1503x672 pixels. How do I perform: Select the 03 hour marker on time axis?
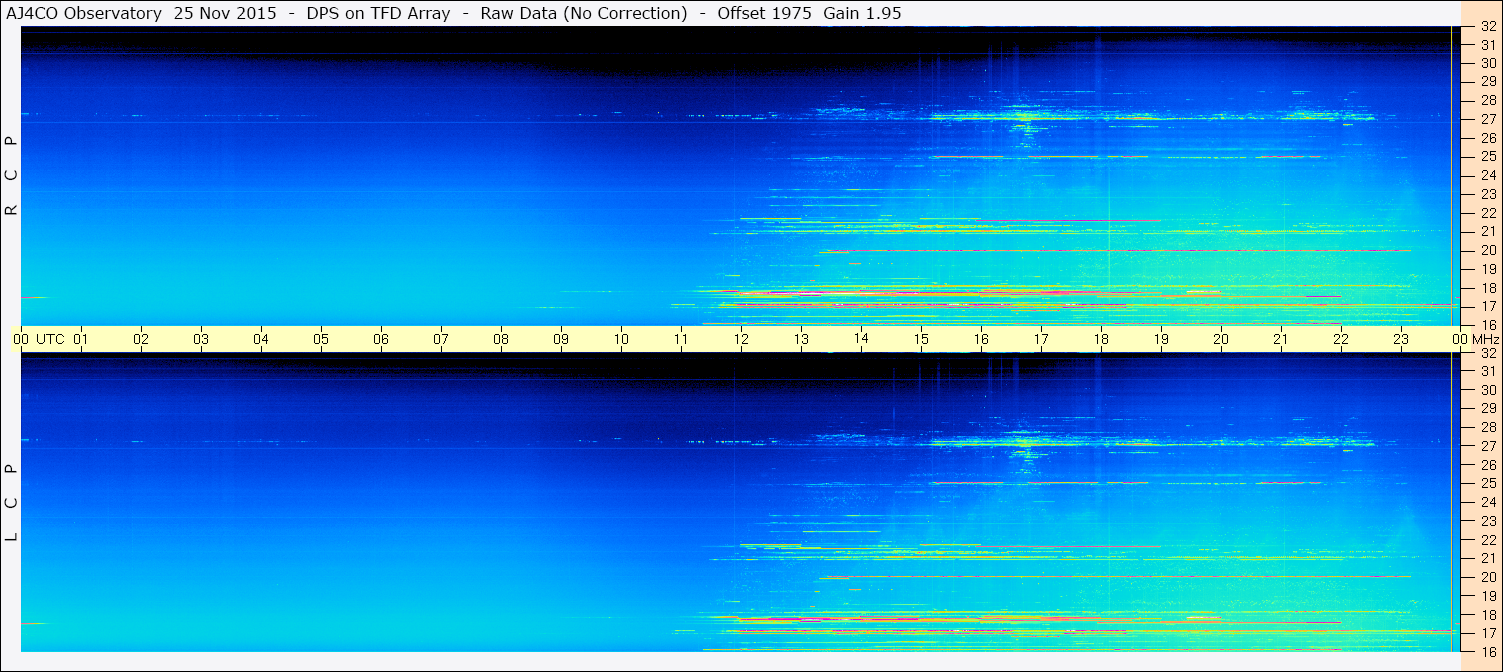tap(201, 339)
